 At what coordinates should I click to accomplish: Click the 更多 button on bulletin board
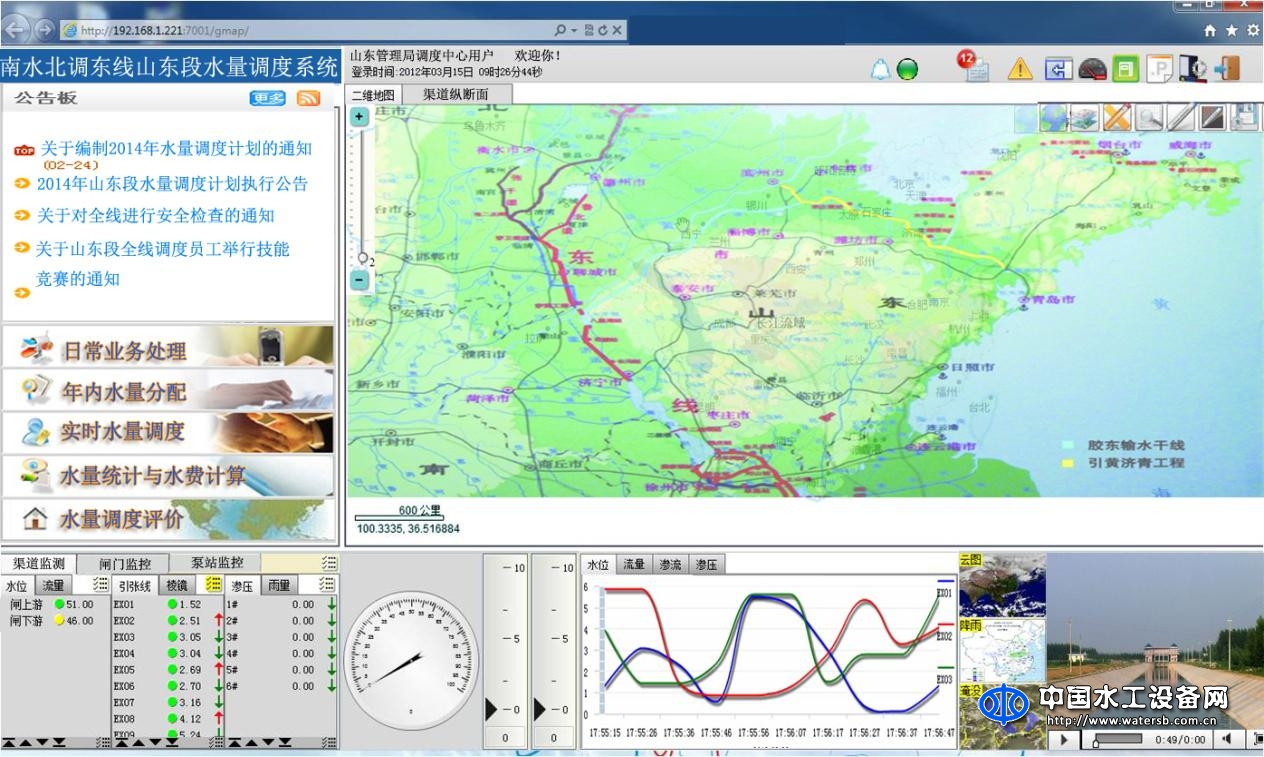268,98
